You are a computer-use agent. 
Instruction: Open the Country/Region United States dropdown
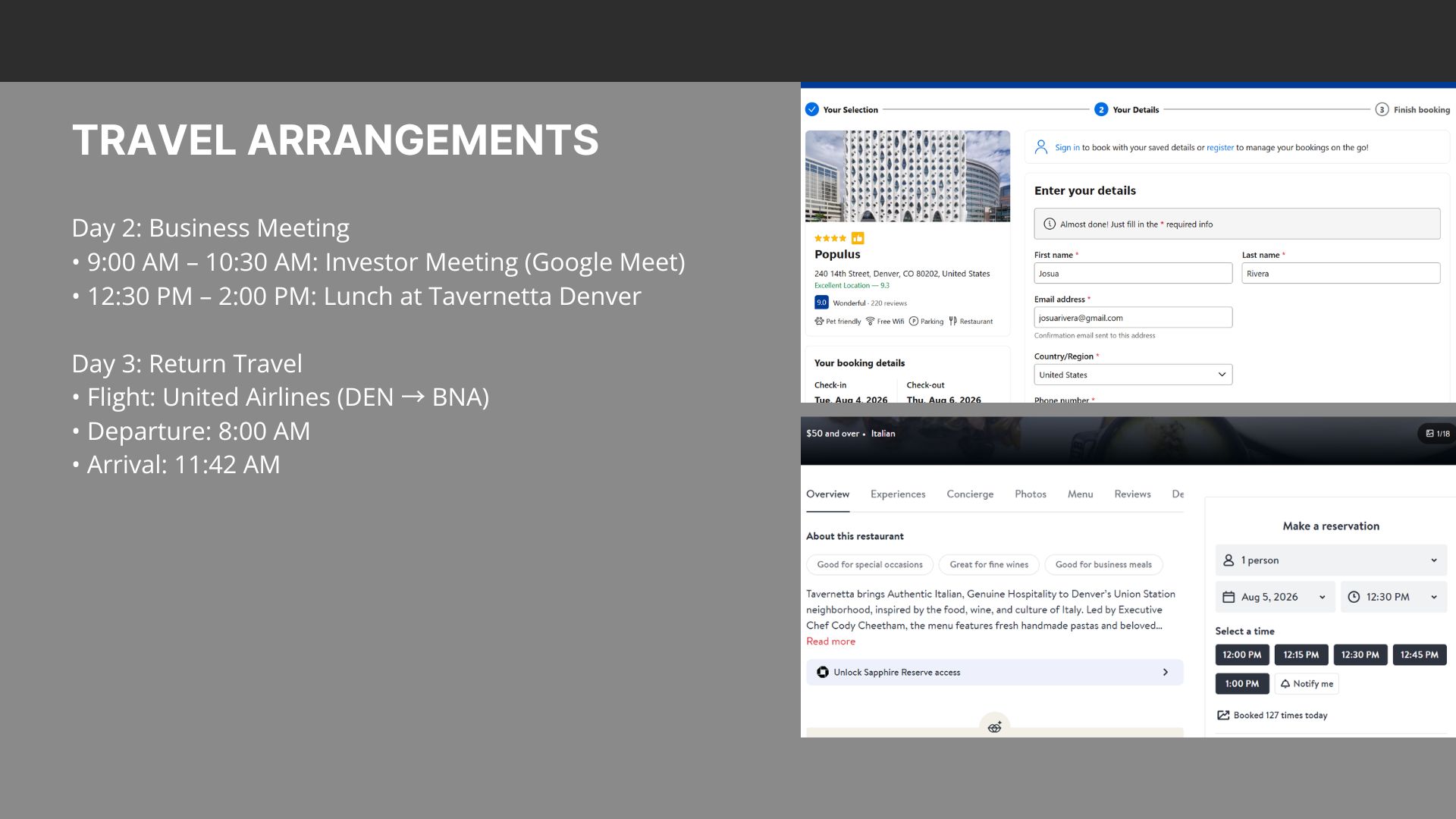(1133, 375)
